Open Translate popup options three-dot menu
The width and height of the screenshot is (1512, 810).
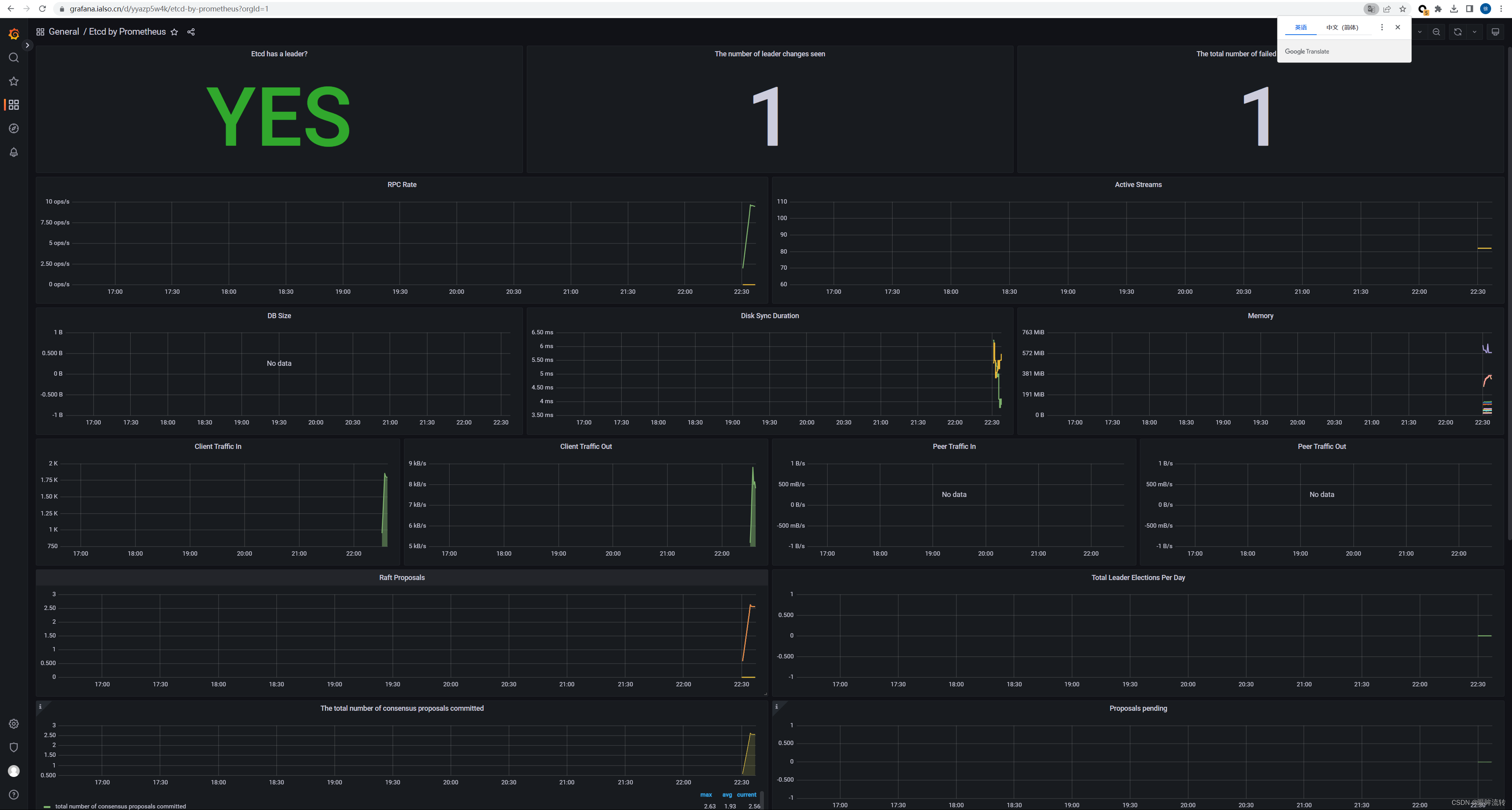pos(1382,27)
